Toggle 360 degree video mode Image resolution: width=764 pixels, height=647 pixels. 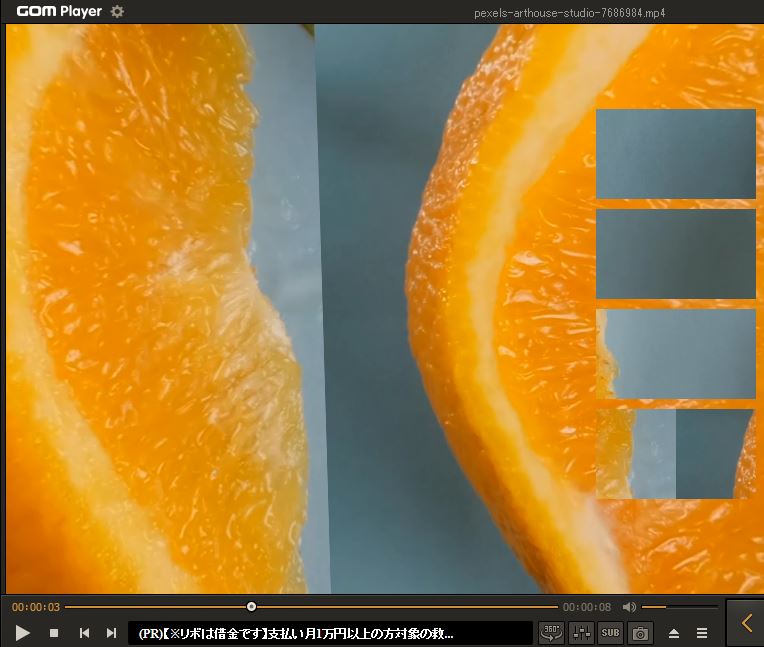(x=552, y=633)
